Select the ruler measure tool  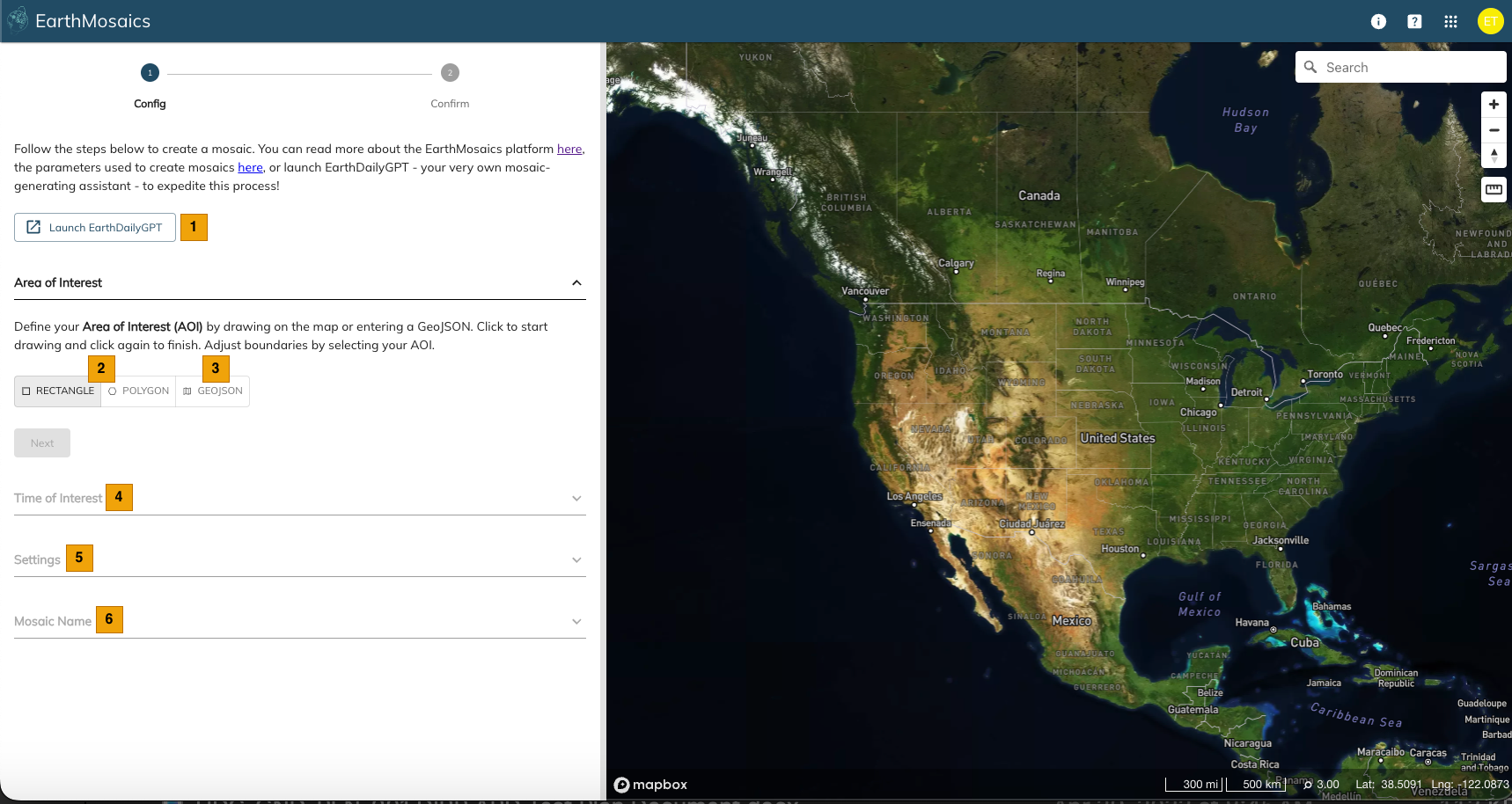pos(1494,189)
